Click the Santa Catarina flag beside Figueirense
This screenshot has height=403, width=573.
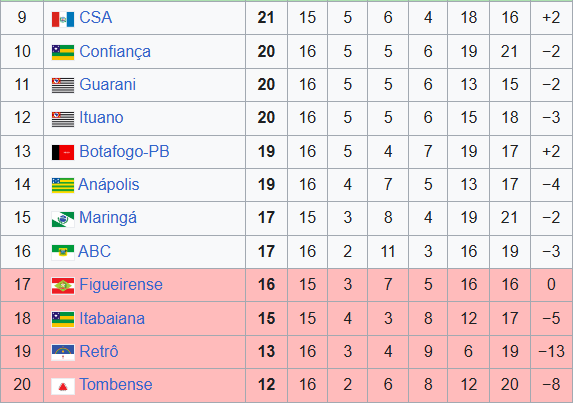[63, 286]
